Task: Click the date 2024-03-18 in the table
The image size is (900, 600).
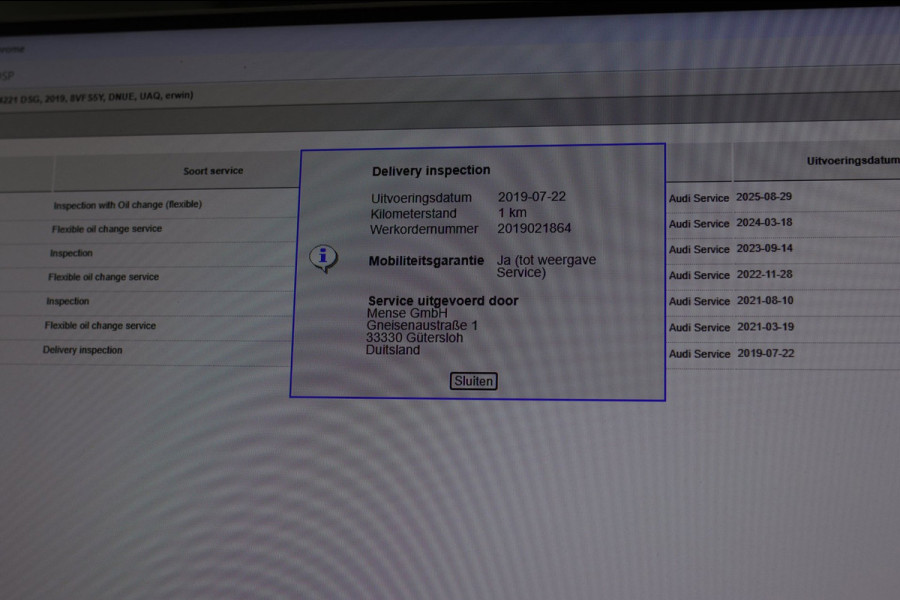Action: pyautogui.click(x=764, y=222)
